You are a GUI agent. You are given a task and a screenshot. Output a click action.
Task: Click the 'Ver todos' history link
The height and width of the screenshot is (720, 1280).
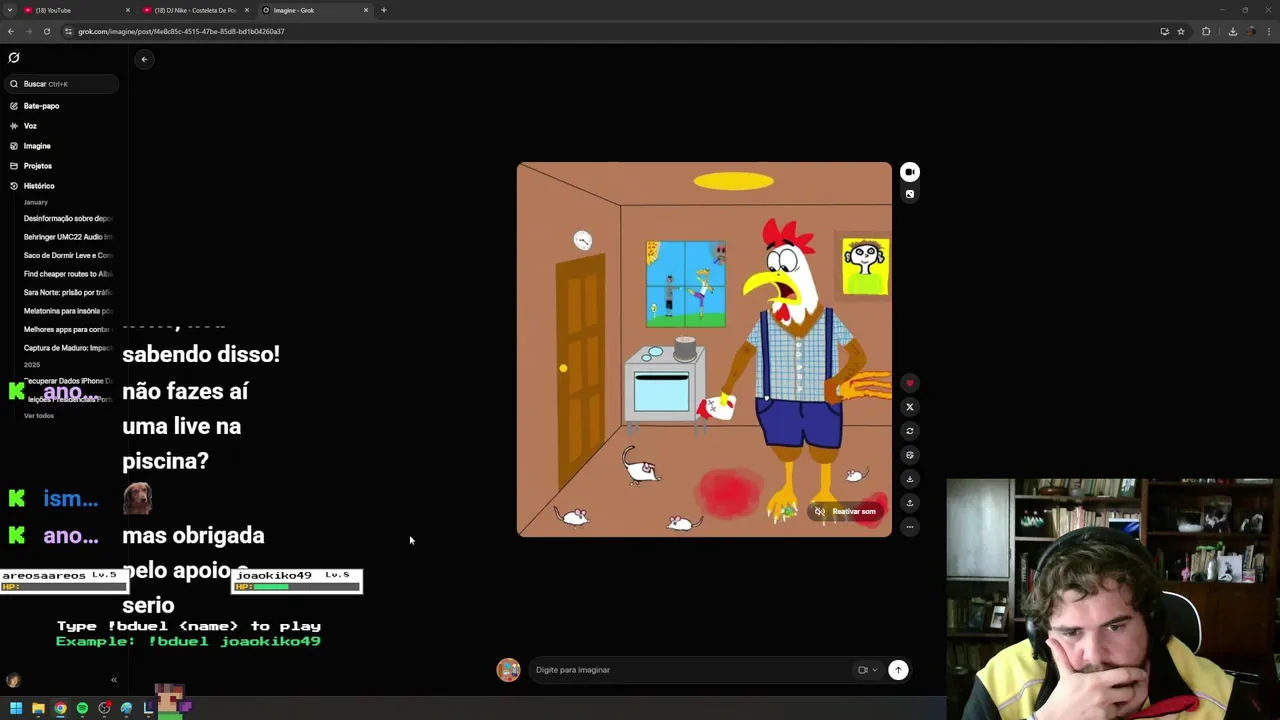[x=39, y=415]
